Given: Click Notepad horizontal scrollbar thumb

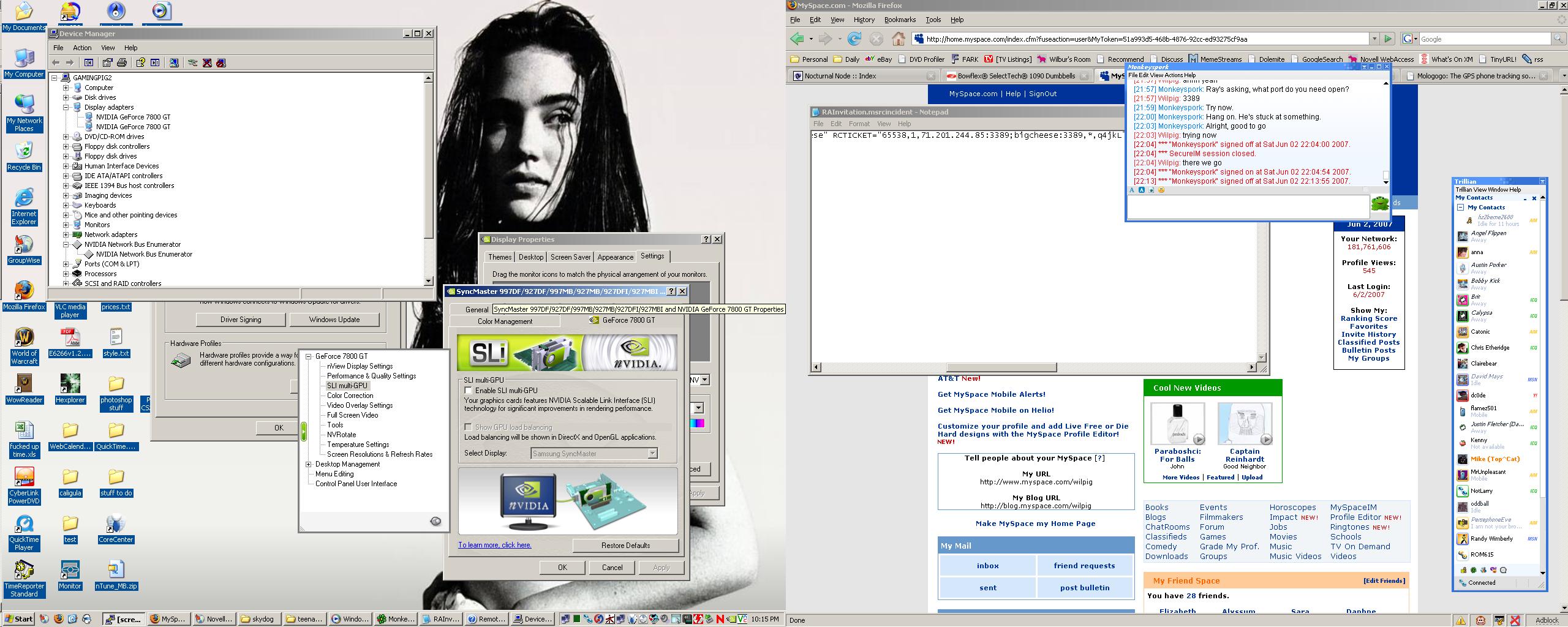Looking at the screenshot, I should pyautogui.click(x=1001, y=367).
